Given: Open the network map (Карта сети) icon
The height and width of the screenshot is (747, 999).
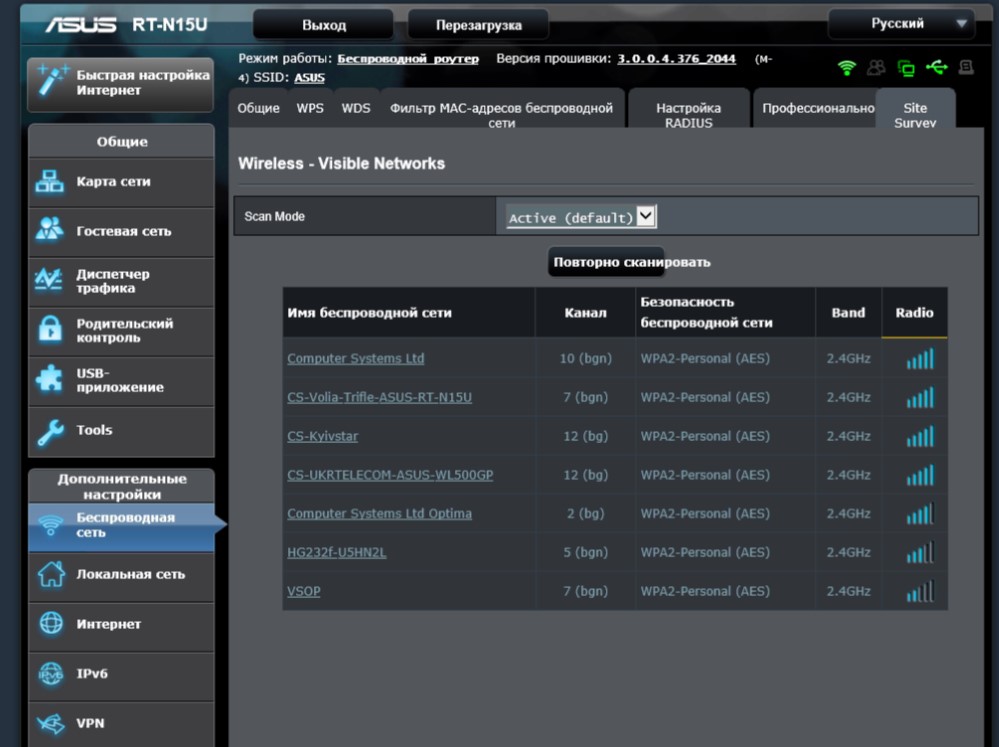Looking at the screenshot, I should pos(49,182).
